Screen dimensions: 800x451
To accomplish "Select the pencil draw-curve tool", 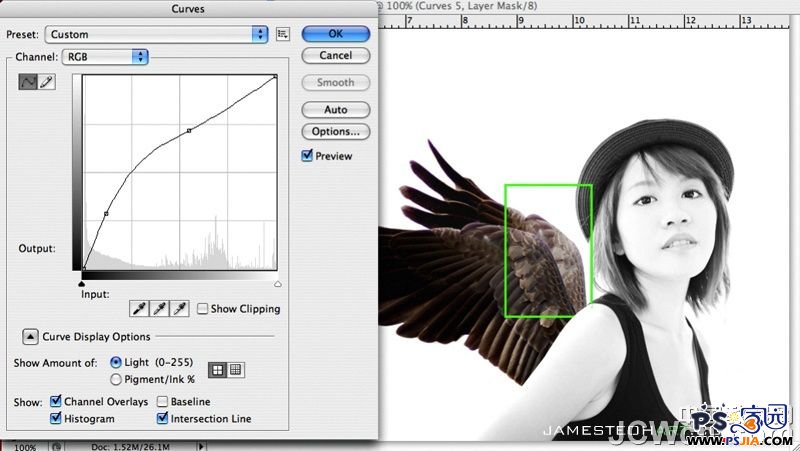I will [46, 82].
